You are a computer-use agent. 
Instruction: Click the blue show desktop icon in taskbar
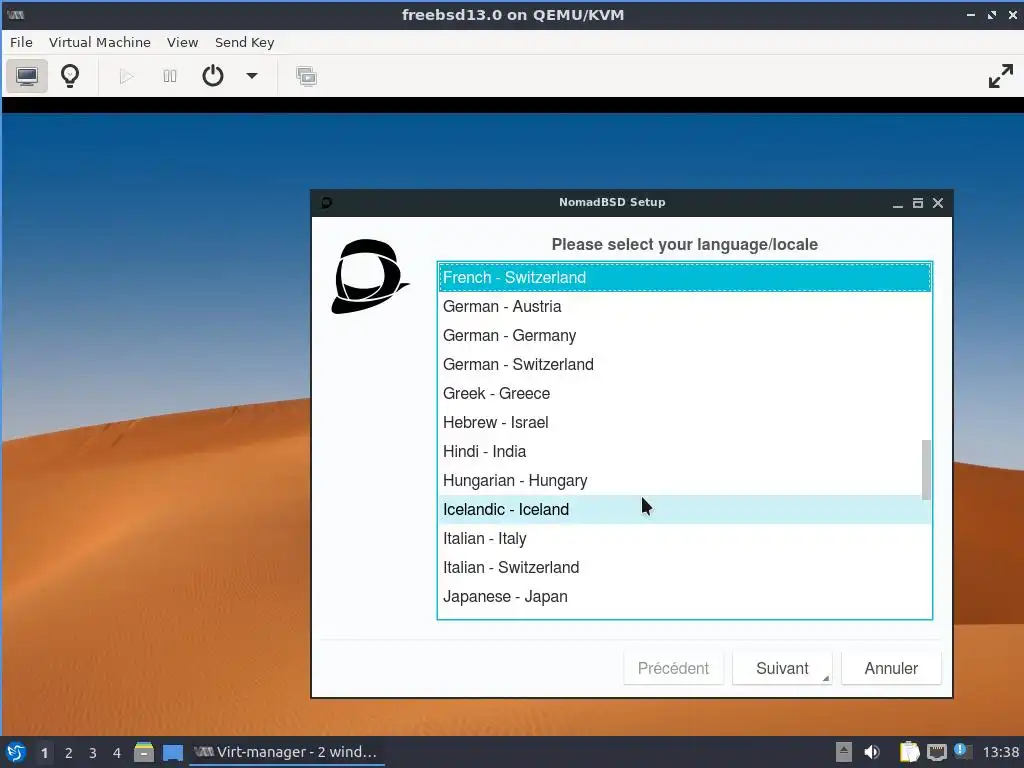click(x=172, y=753)
